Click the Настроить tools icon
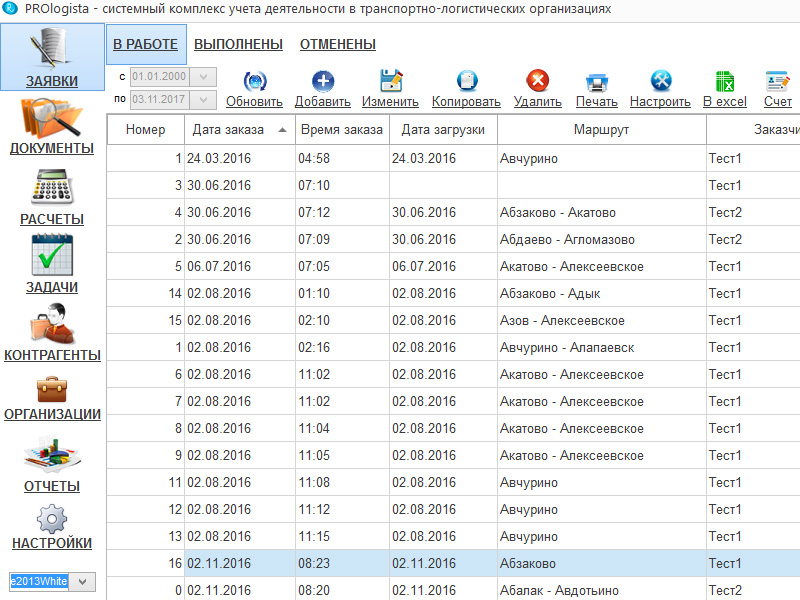The image size is (800, 600). 661,81
